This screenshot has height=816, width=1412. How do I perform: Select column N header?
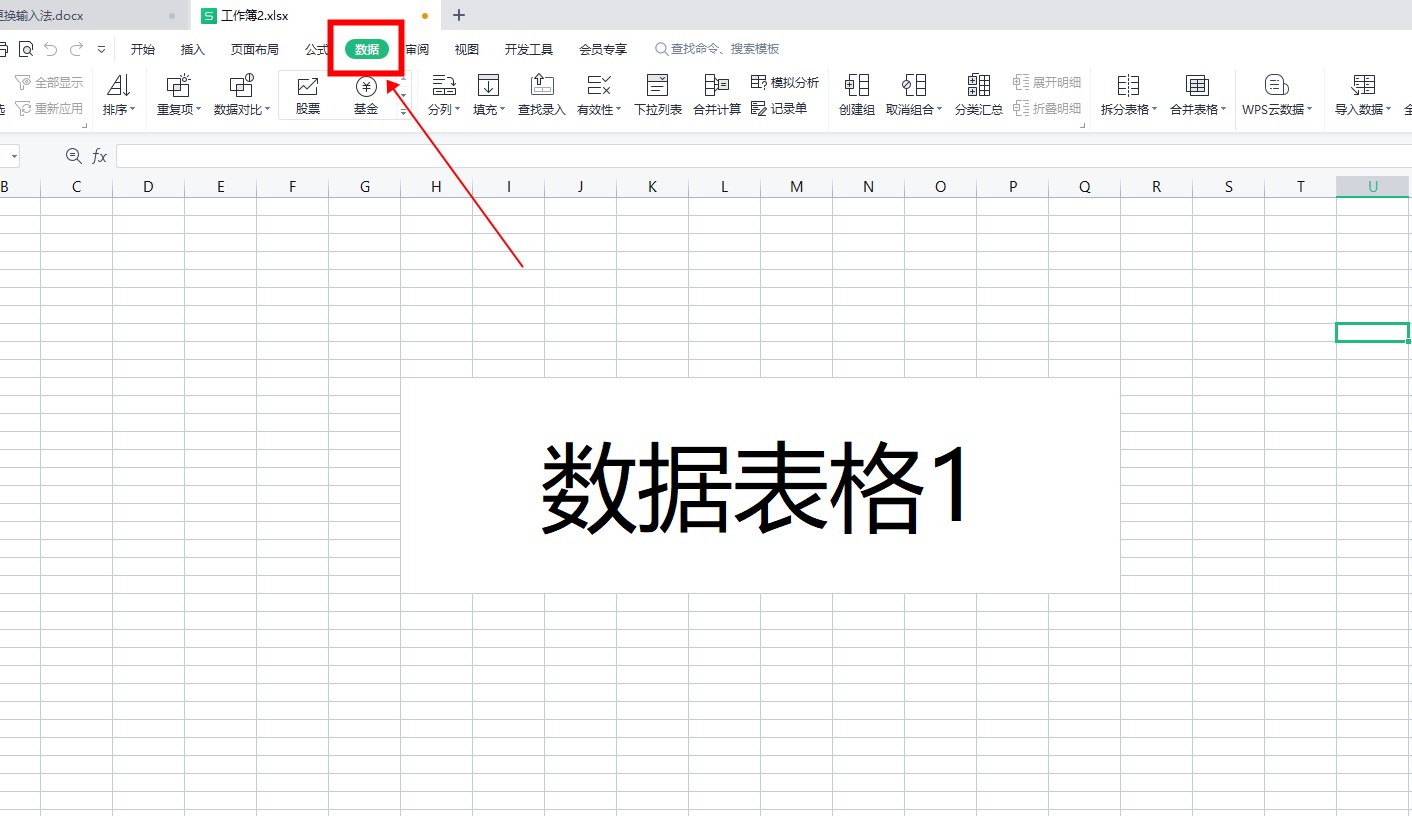868,187
